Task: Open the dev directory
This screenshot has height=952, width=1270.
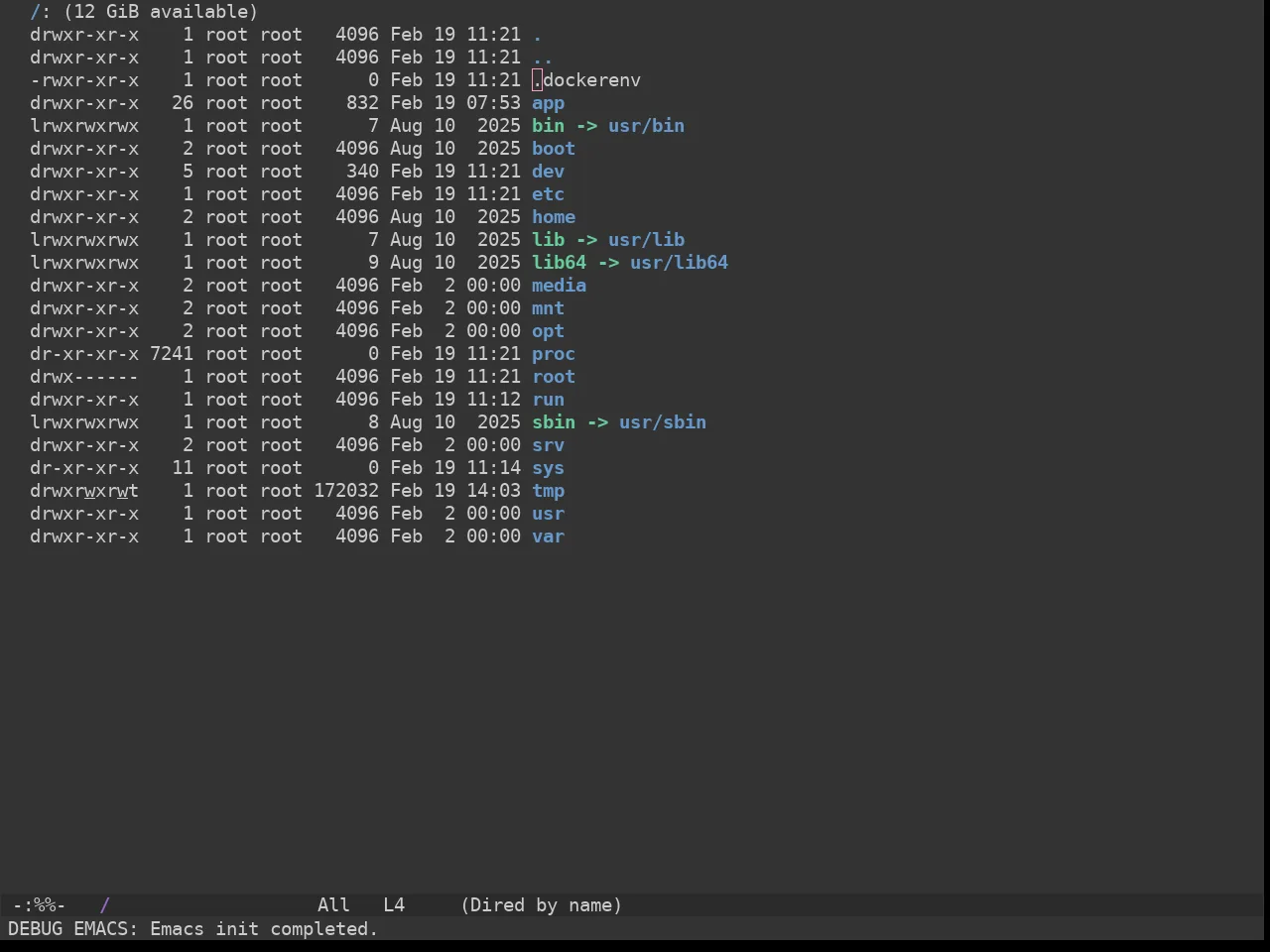Action: click(x=548, y=172)
